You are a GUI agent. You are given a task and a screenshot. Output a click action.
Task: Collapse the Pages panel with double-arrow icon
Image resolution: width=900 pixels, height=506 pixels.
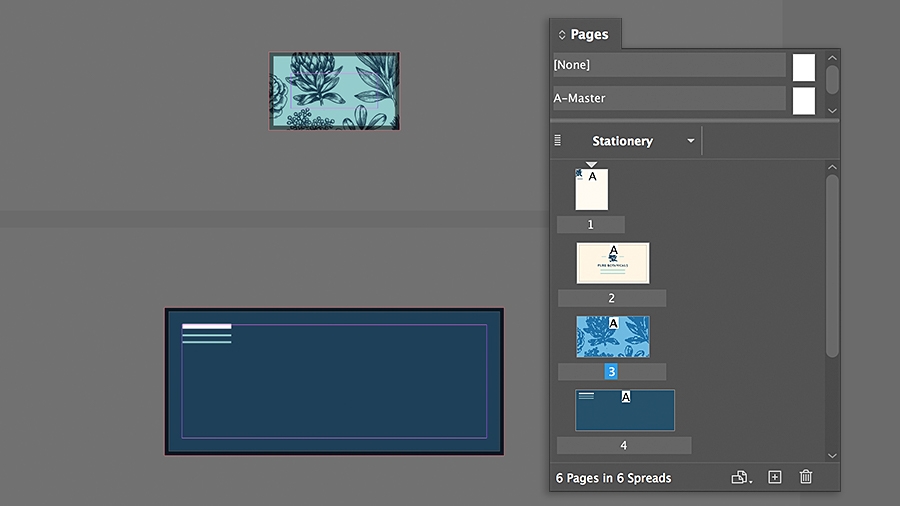coord(562,35)
